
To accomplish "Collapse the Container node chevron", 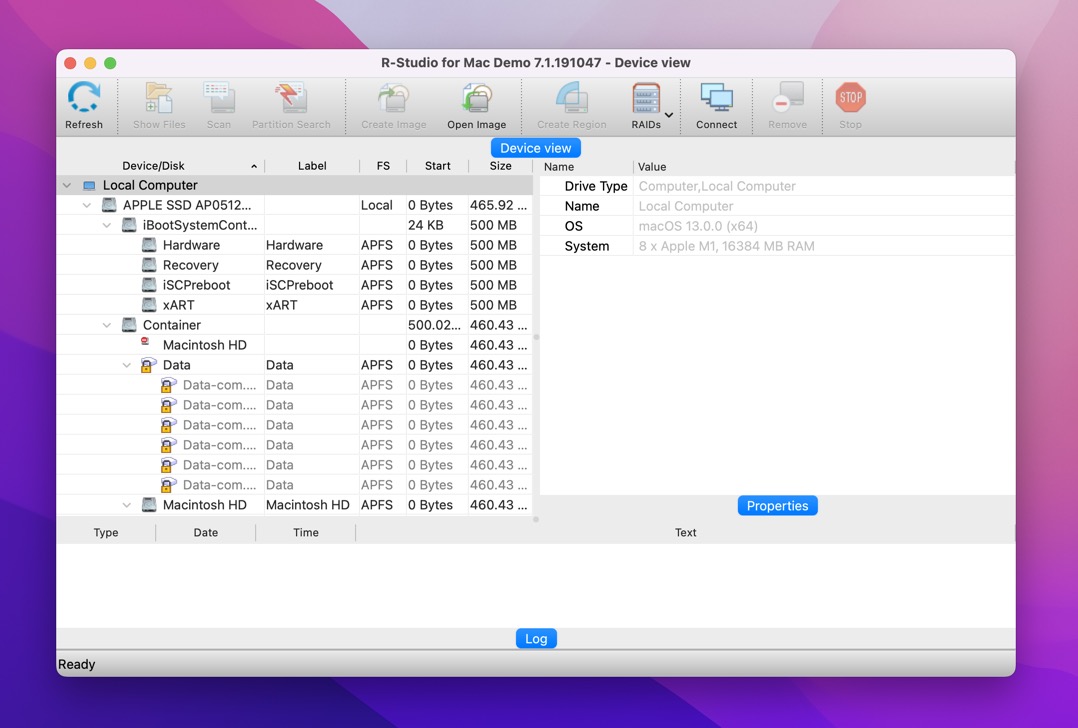I will 107,324.
